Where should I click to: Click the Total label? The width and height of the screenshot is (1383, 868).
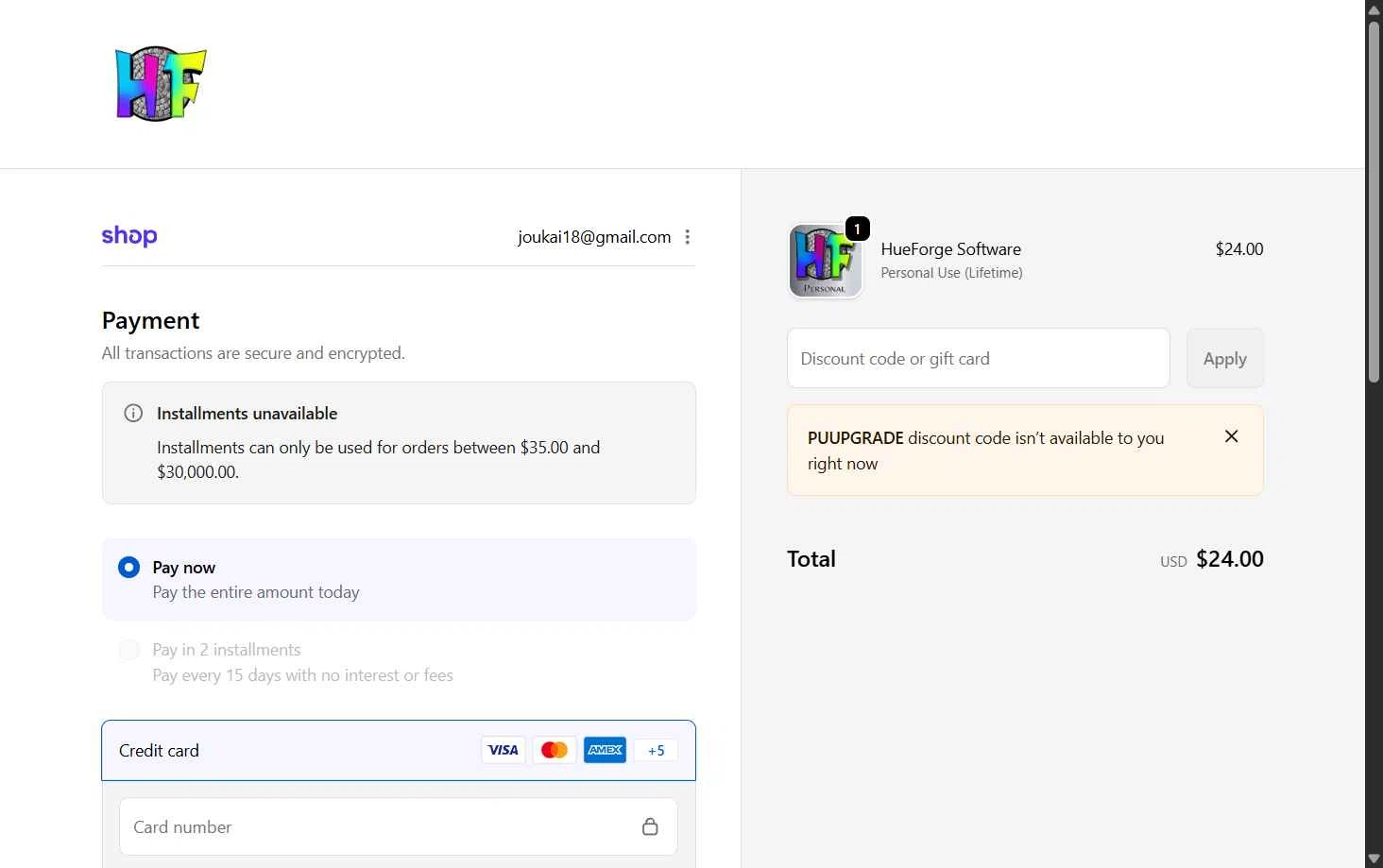pos(811,559)
